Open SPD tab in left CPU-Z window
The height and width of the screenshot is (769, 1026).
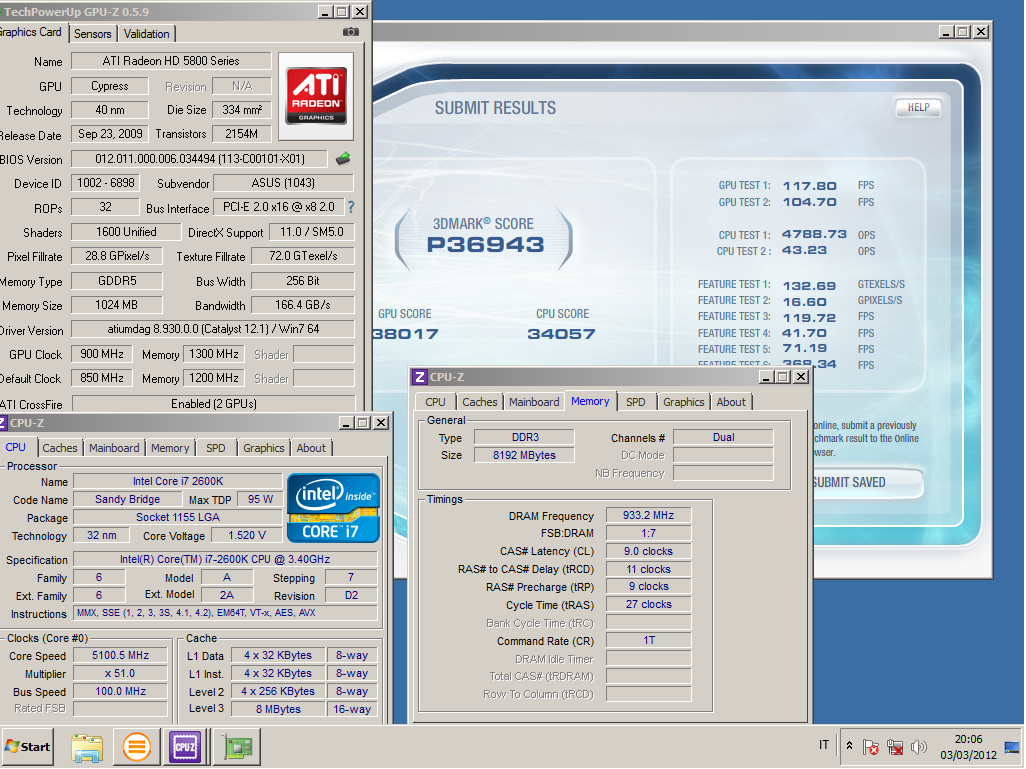click(215, 448)
